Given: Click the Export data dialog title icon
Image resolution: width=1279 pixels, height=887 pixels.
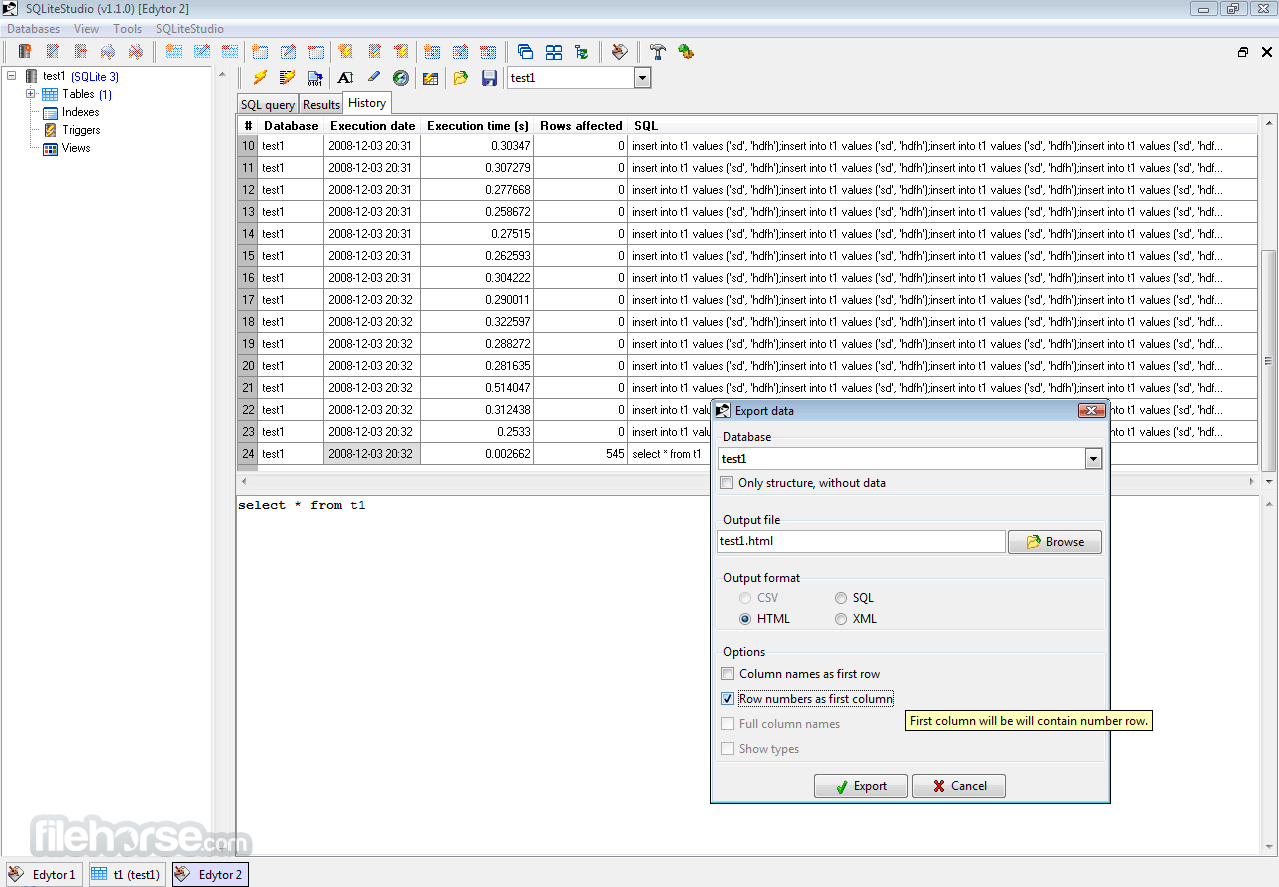Looking at the screenshot, I should (723, 410).
